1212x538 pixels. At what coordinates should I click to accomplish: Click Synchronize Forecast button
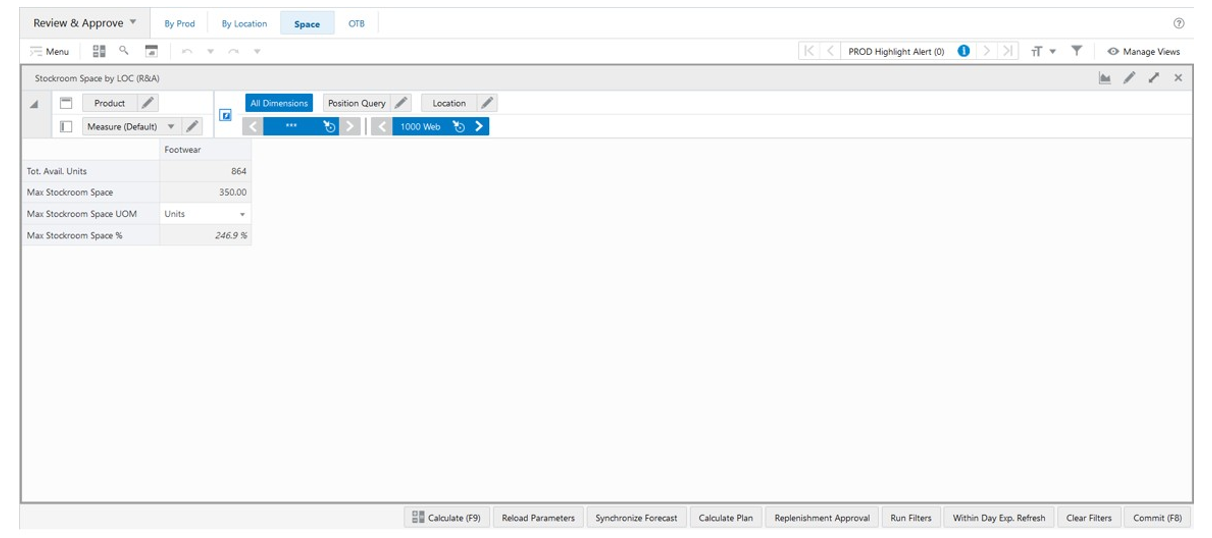pos(636,517)
